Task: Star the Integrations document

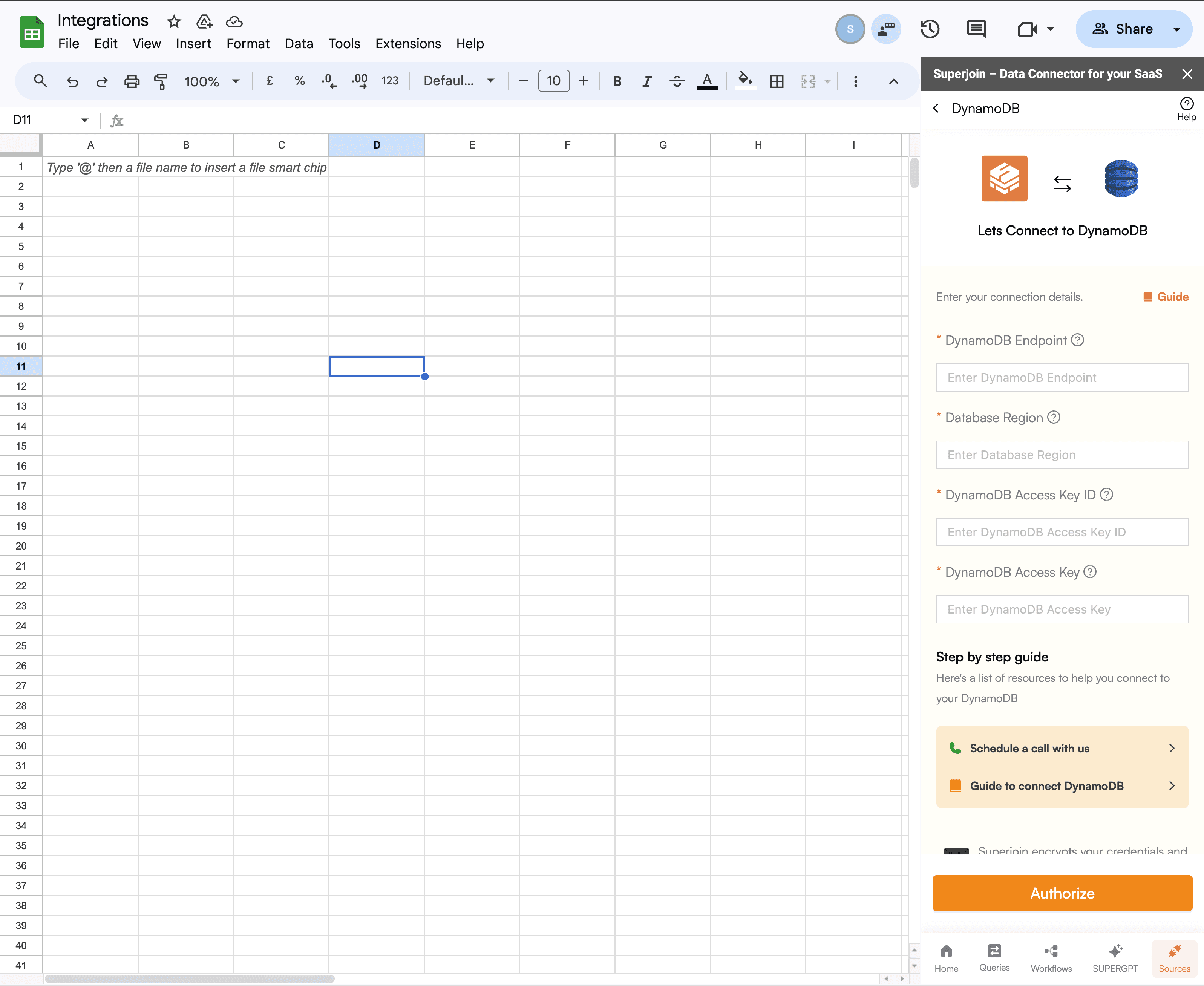Action: pyautogui.click(x=174, y=22)
